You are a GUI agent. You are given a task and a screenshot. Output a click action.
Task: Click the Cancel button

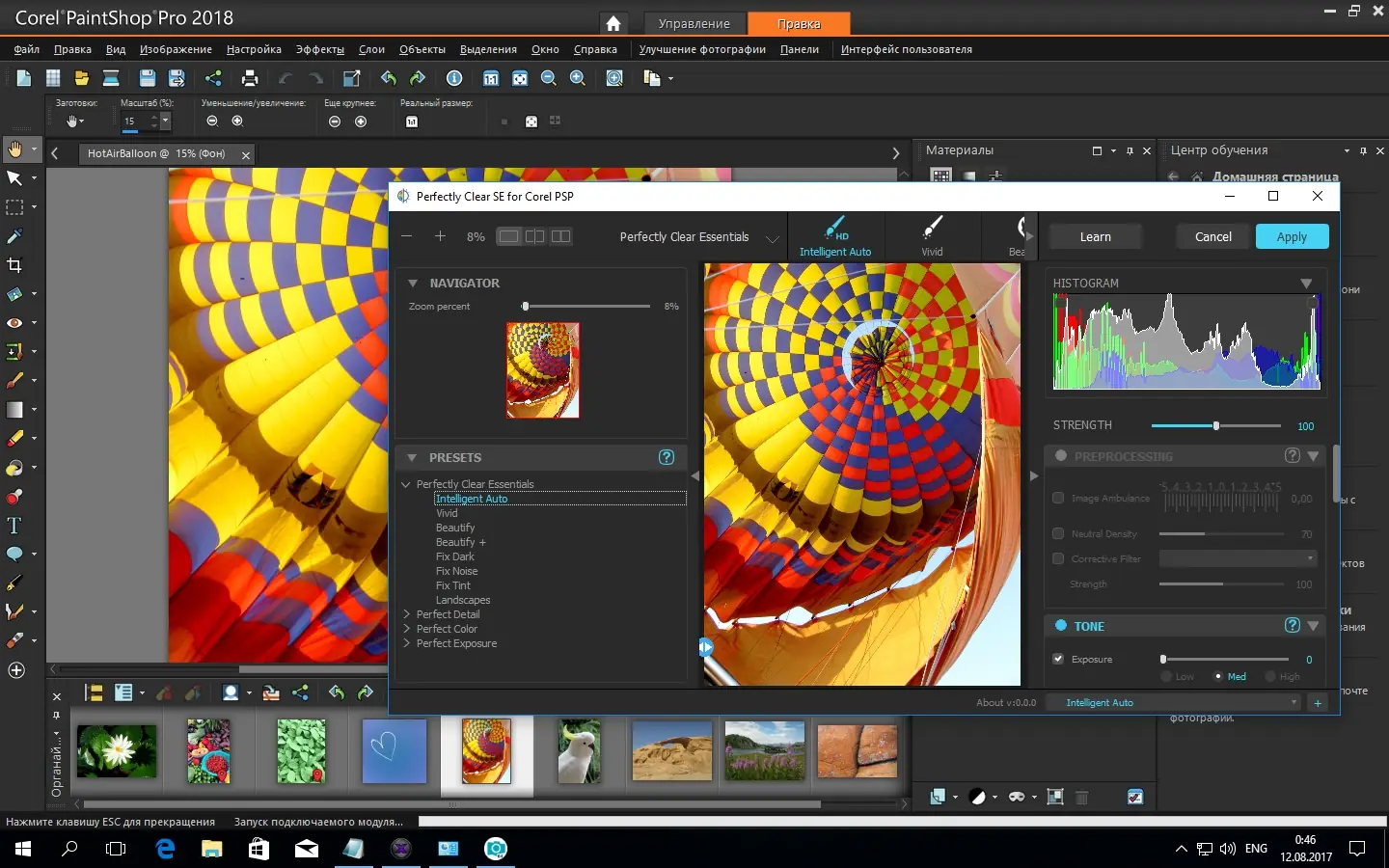tap(1212, 236)
